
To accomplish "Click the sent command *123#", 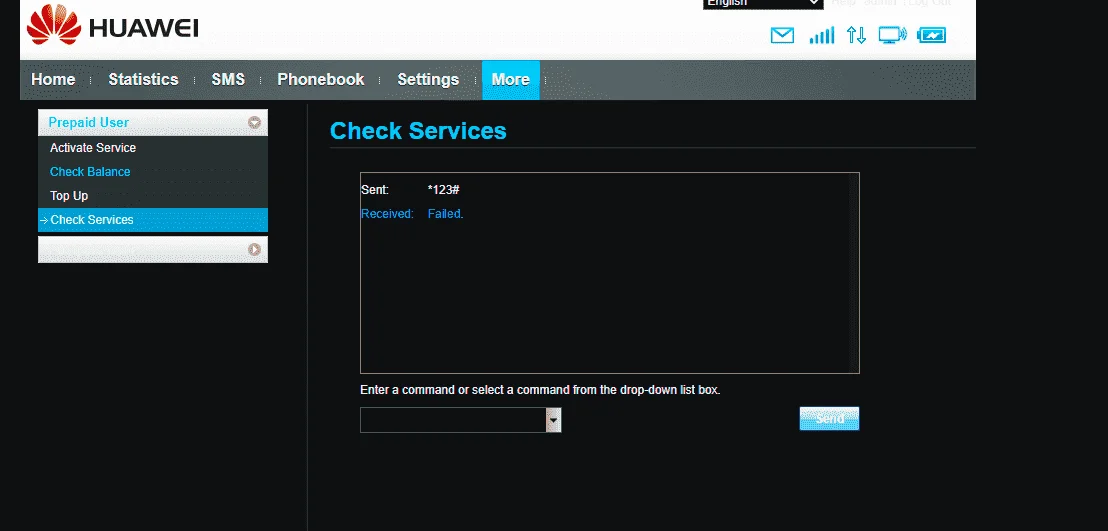I will [x=444, y=189].
